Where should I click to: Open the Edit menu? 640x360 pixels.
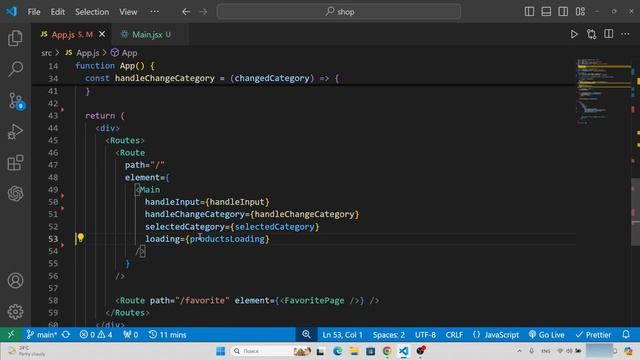(x=58, y=12)
